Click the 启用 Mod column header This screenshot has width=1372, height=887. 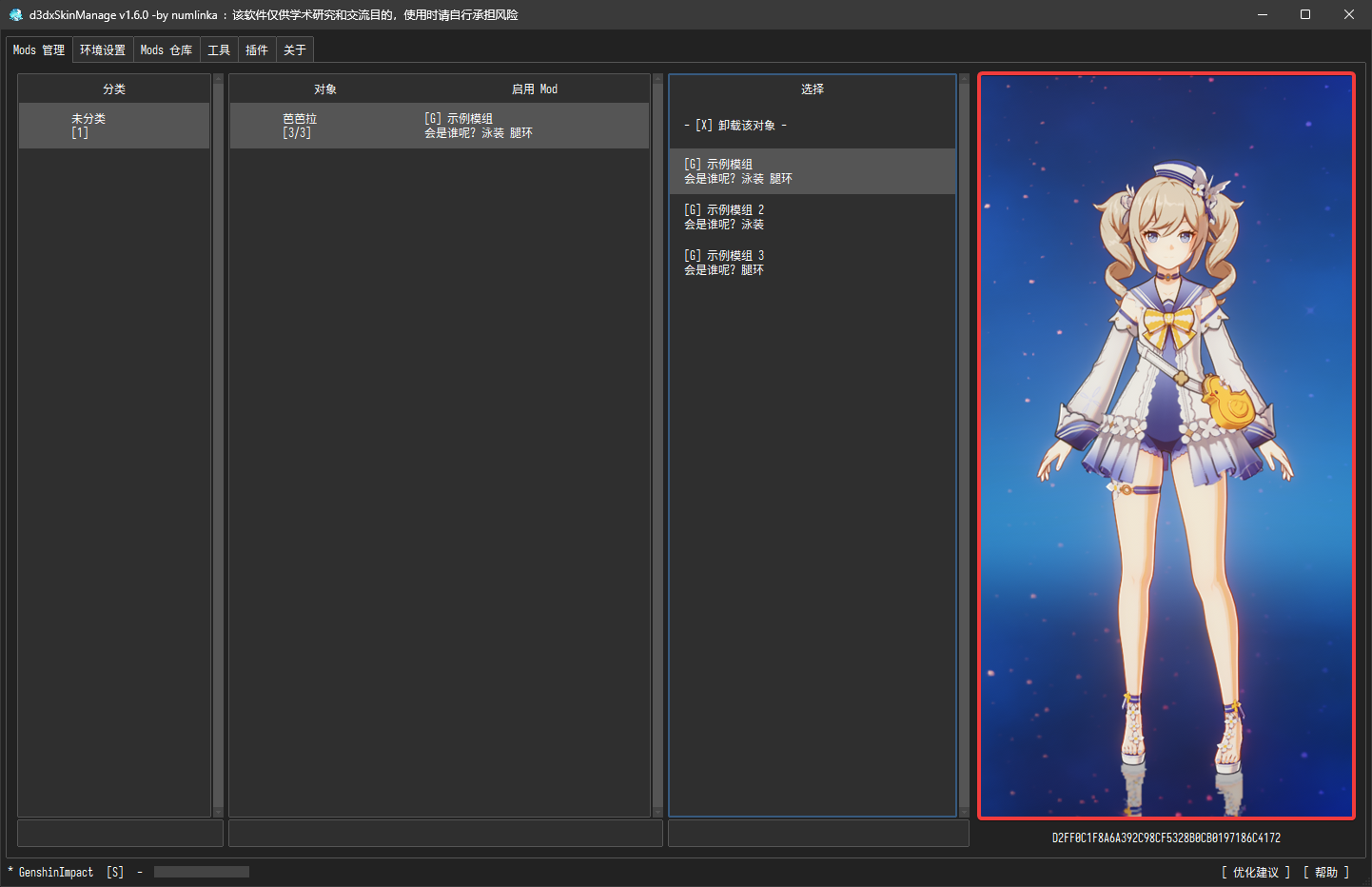(535, 89)
